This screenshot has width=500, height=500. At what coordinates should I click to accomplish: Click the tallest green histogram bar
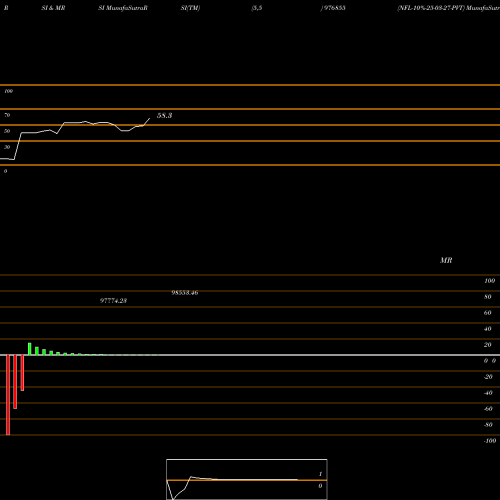point(30,349)
